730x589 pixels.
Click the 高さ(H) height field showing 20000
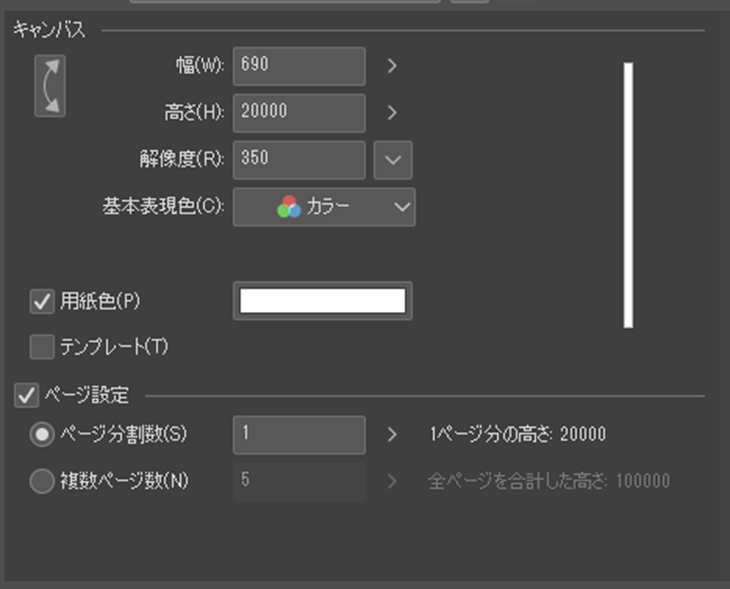(x=299, y=112)
